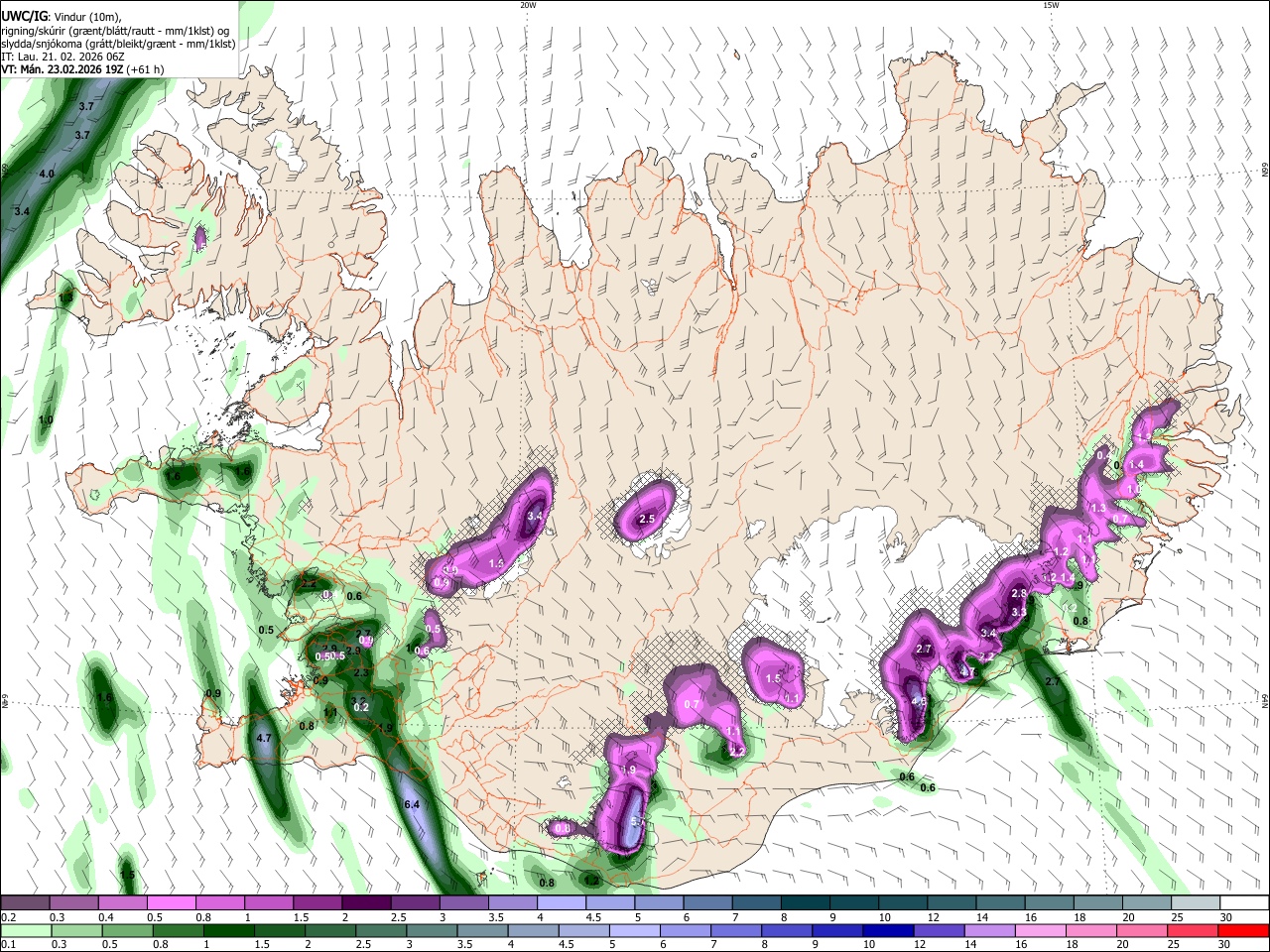Click the '5.7' snow value on south coast
The image size is (1270, 952).
638,822
